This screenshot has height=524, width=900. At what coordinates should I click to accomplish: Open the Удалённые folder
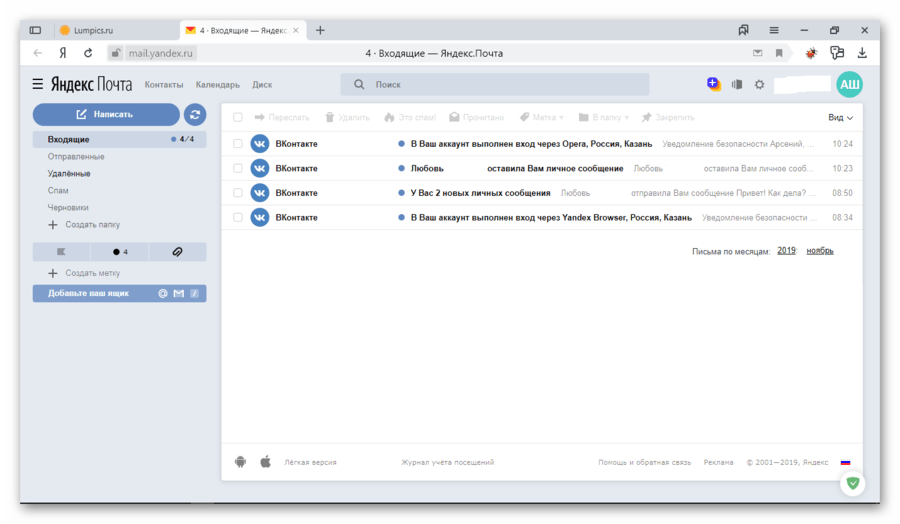[x=69, y=173]
